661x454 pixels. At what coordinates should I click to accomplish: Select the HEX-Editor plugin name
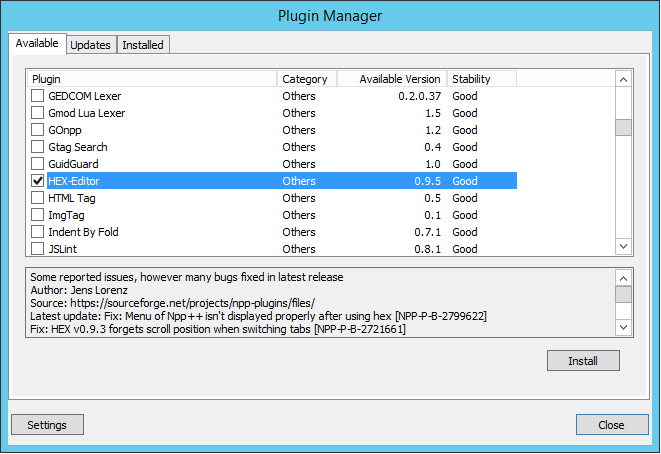point(74,181)
